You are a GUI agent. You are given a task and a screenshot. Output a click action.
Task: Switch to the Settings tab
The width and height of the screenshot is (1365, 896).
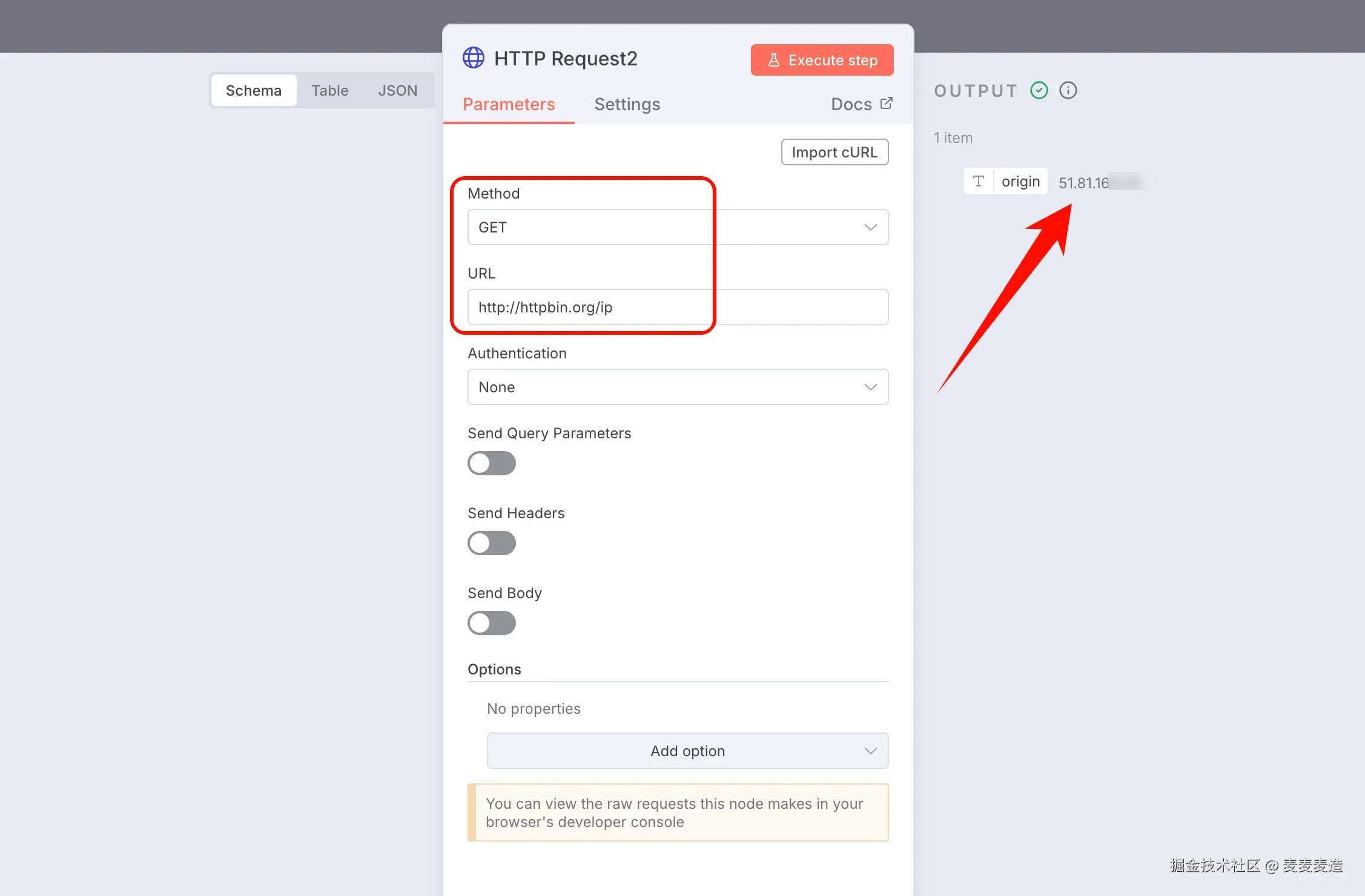pos(627,104)
